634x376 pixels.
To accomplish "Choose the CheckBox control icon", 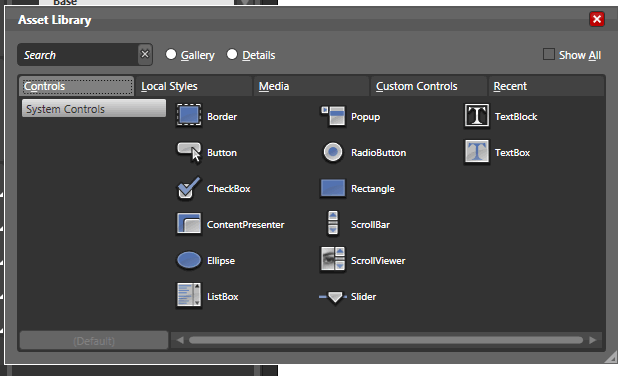I will 189,188.
